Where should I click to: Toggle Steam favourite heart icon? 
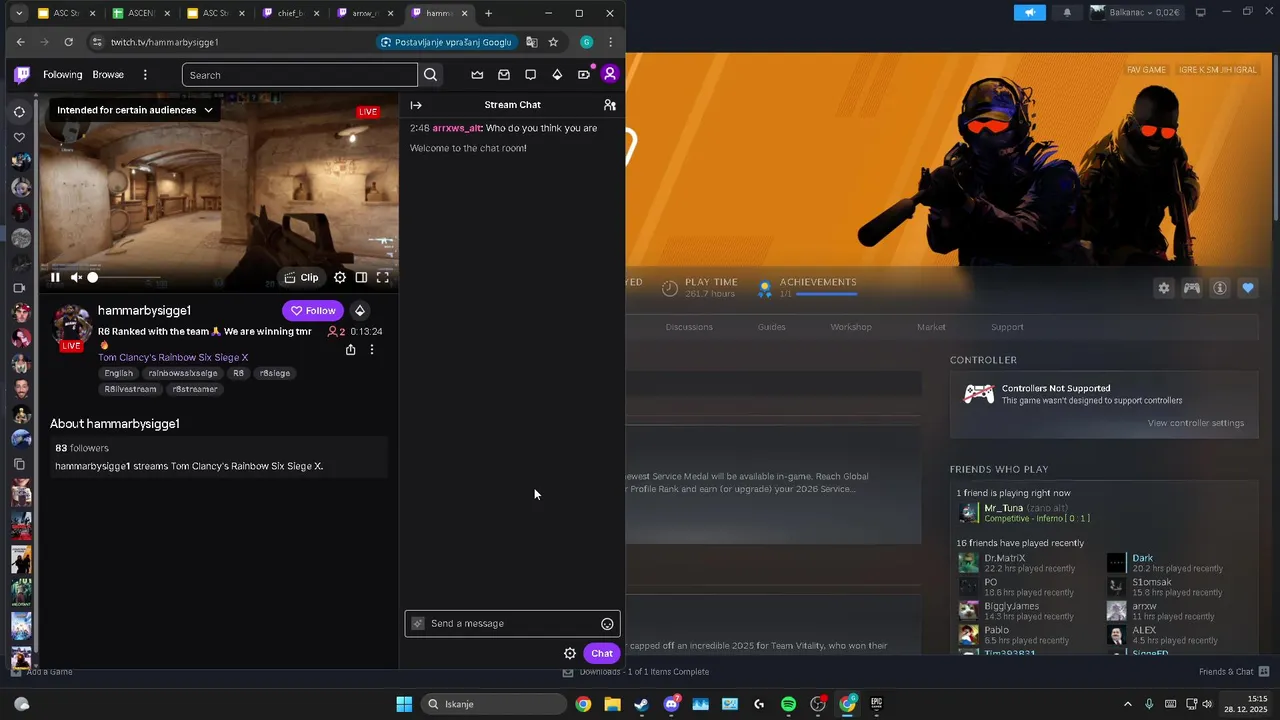1248,288
